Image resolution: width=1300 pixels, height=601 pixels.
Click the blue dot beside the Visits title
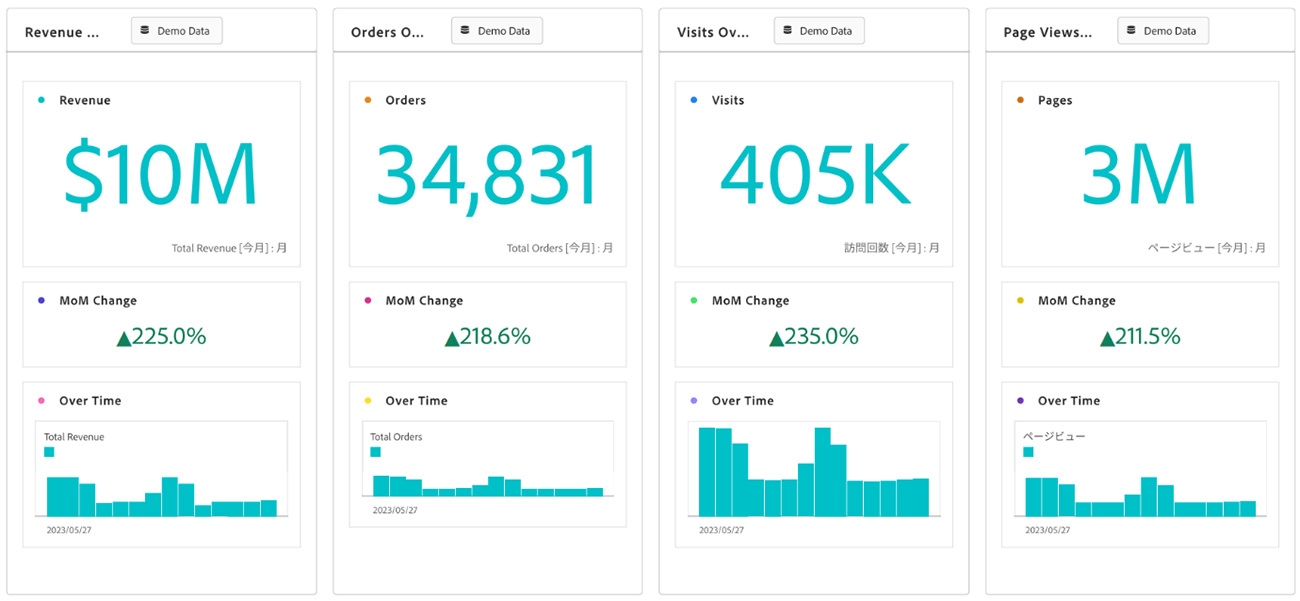click(694, 100)
